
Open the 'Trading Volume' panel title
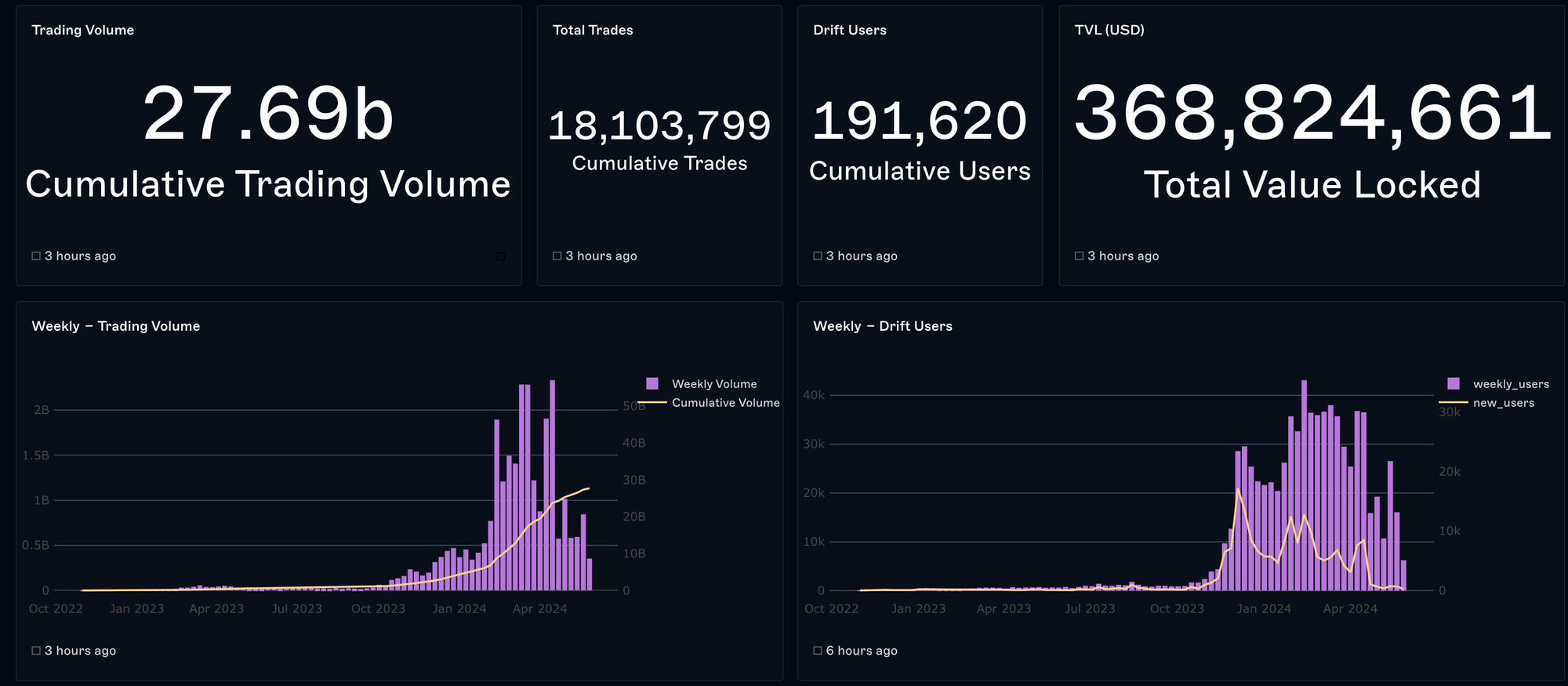point(82,30)
